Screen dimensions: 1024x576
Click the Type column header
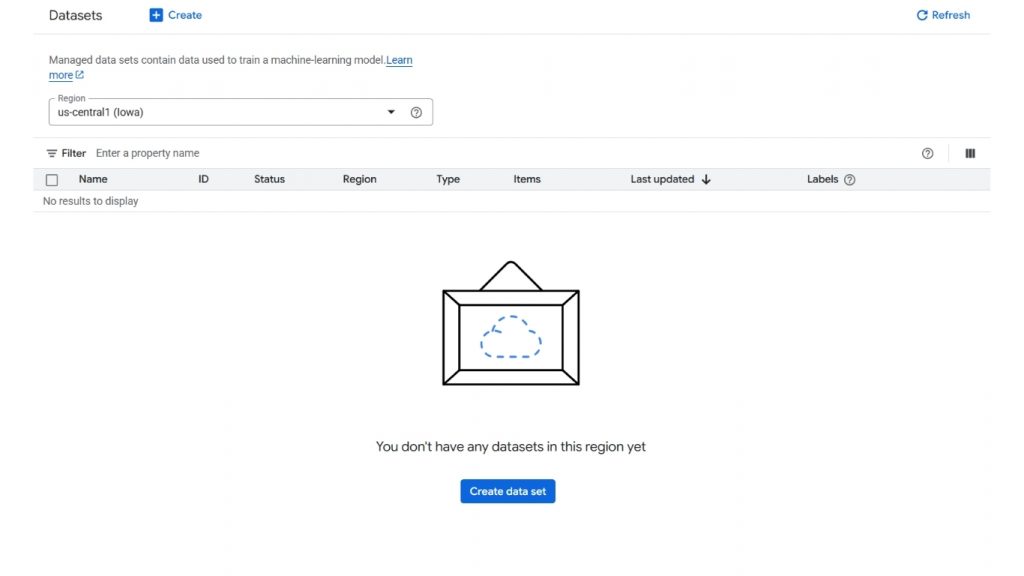pos(447,179)
